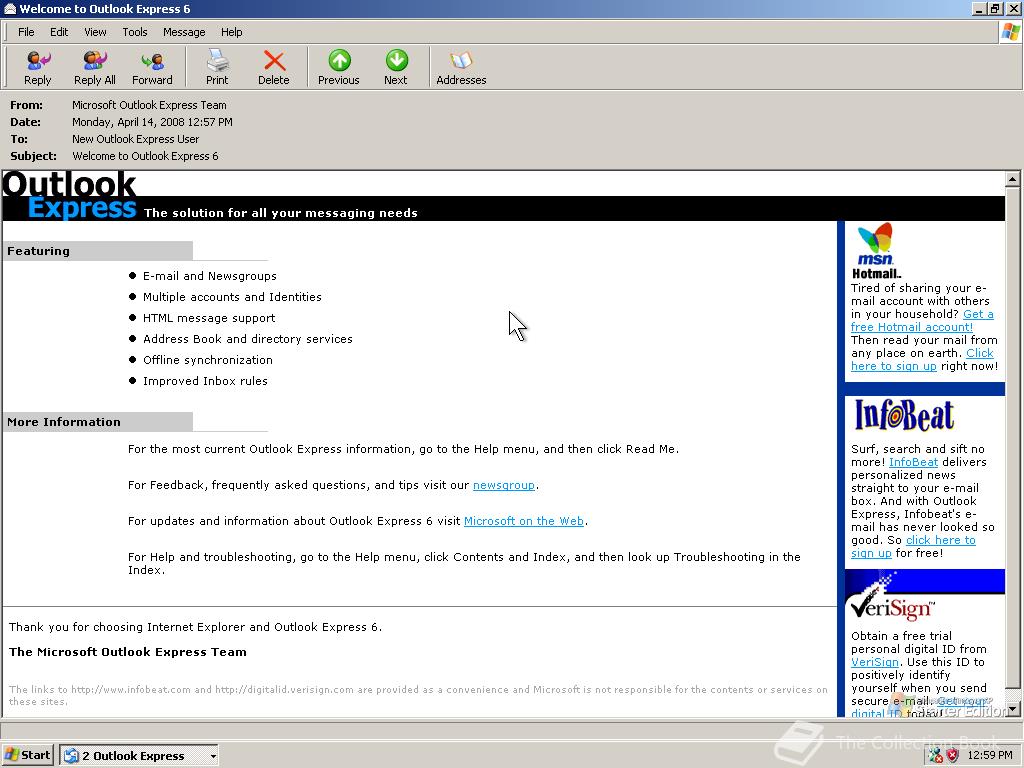1024x768 pixels.
Task: Click the 'More Information' section heading
Action: coord(63,423)
